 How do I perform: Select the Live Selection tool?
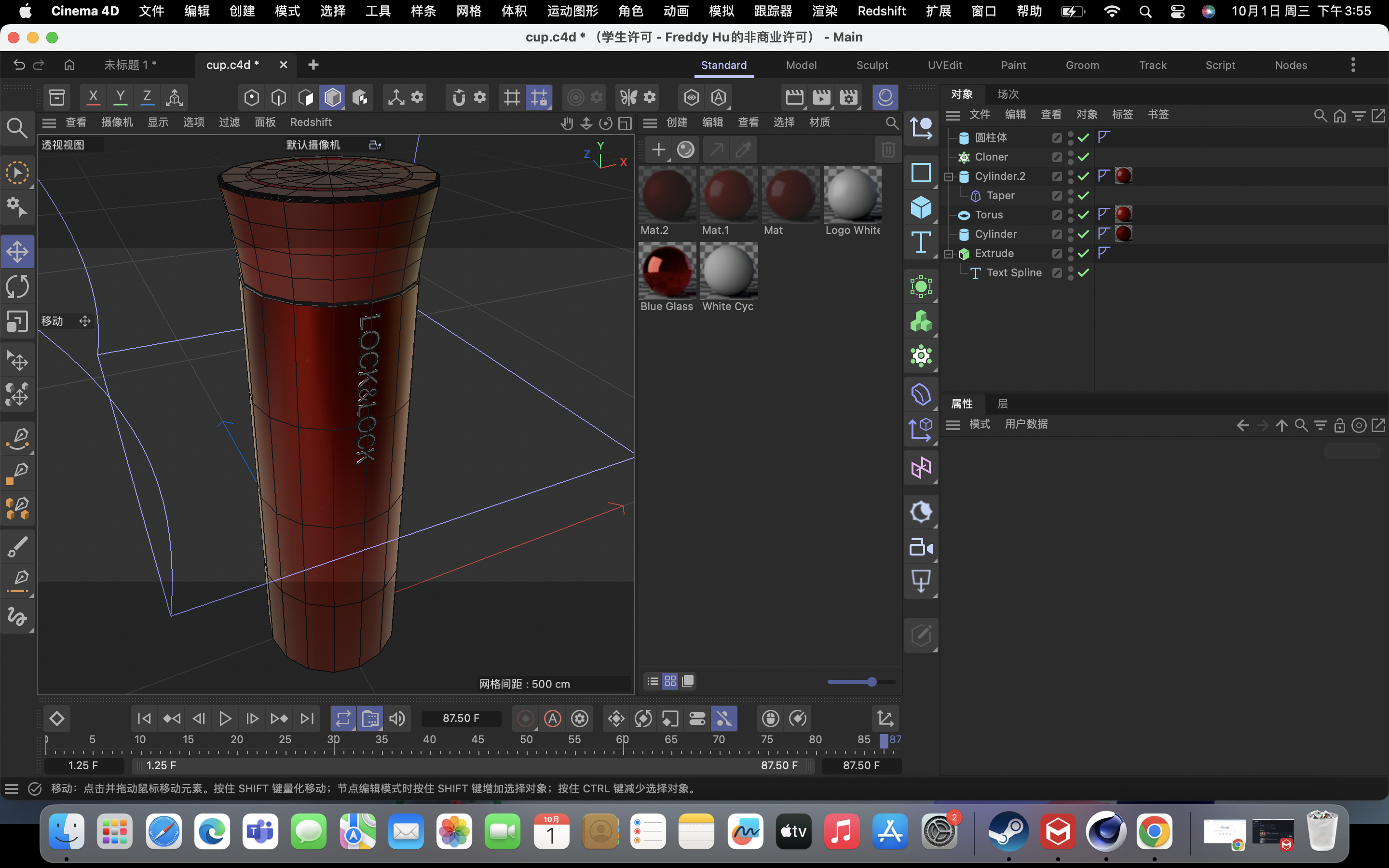click(x=17, y=172)
